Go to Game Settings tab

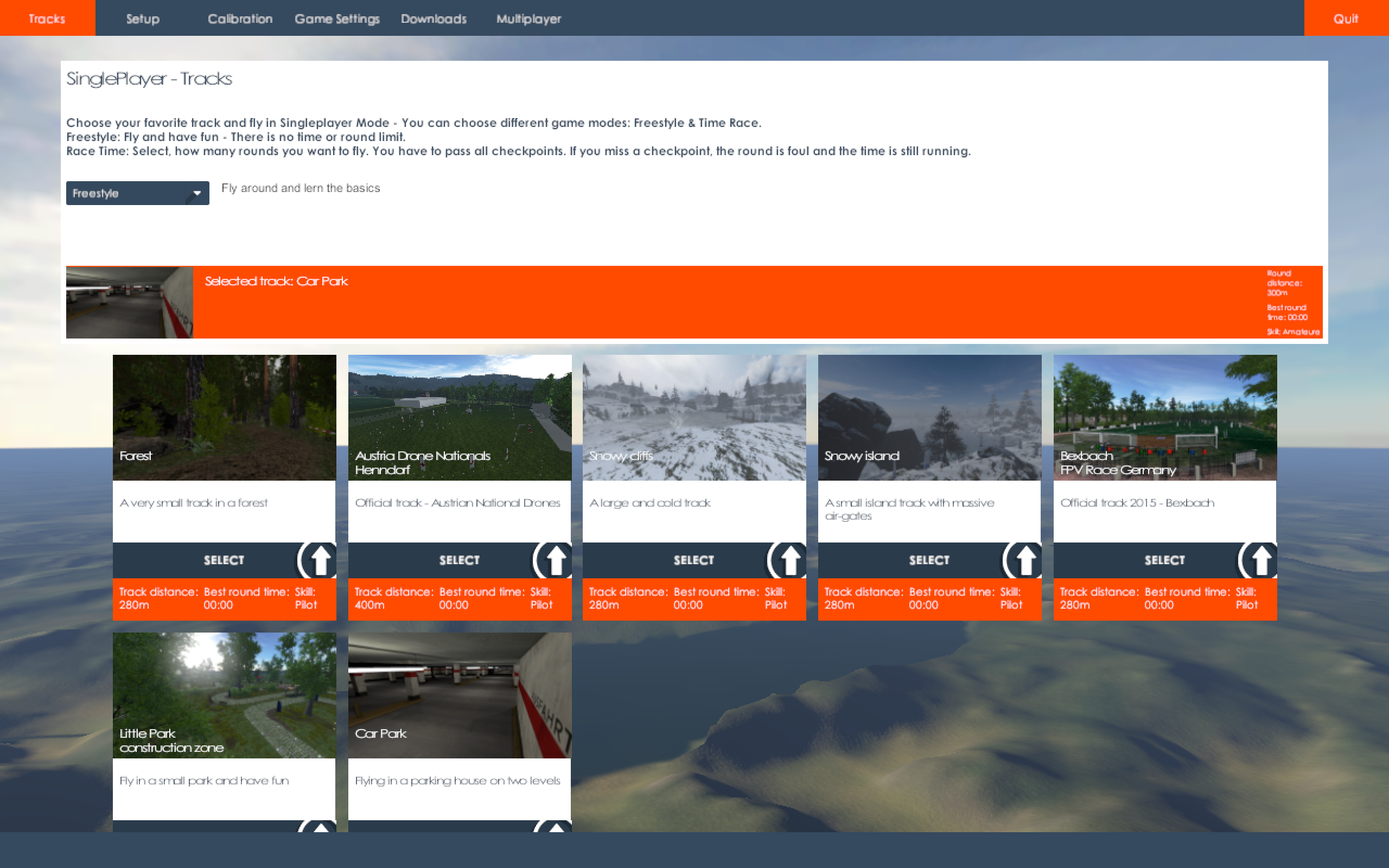[x=337, y=18]
